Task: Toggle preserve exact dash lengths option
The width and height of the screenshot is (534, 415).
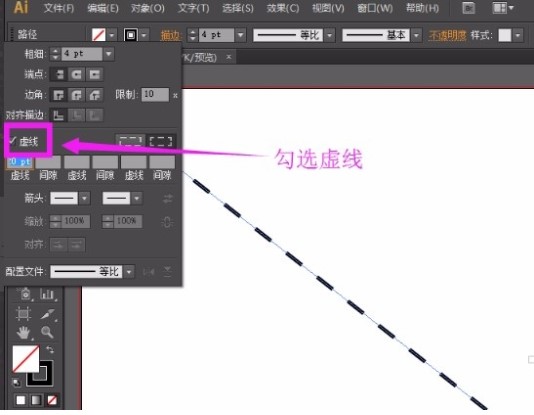Action: [x=130, y=141]
